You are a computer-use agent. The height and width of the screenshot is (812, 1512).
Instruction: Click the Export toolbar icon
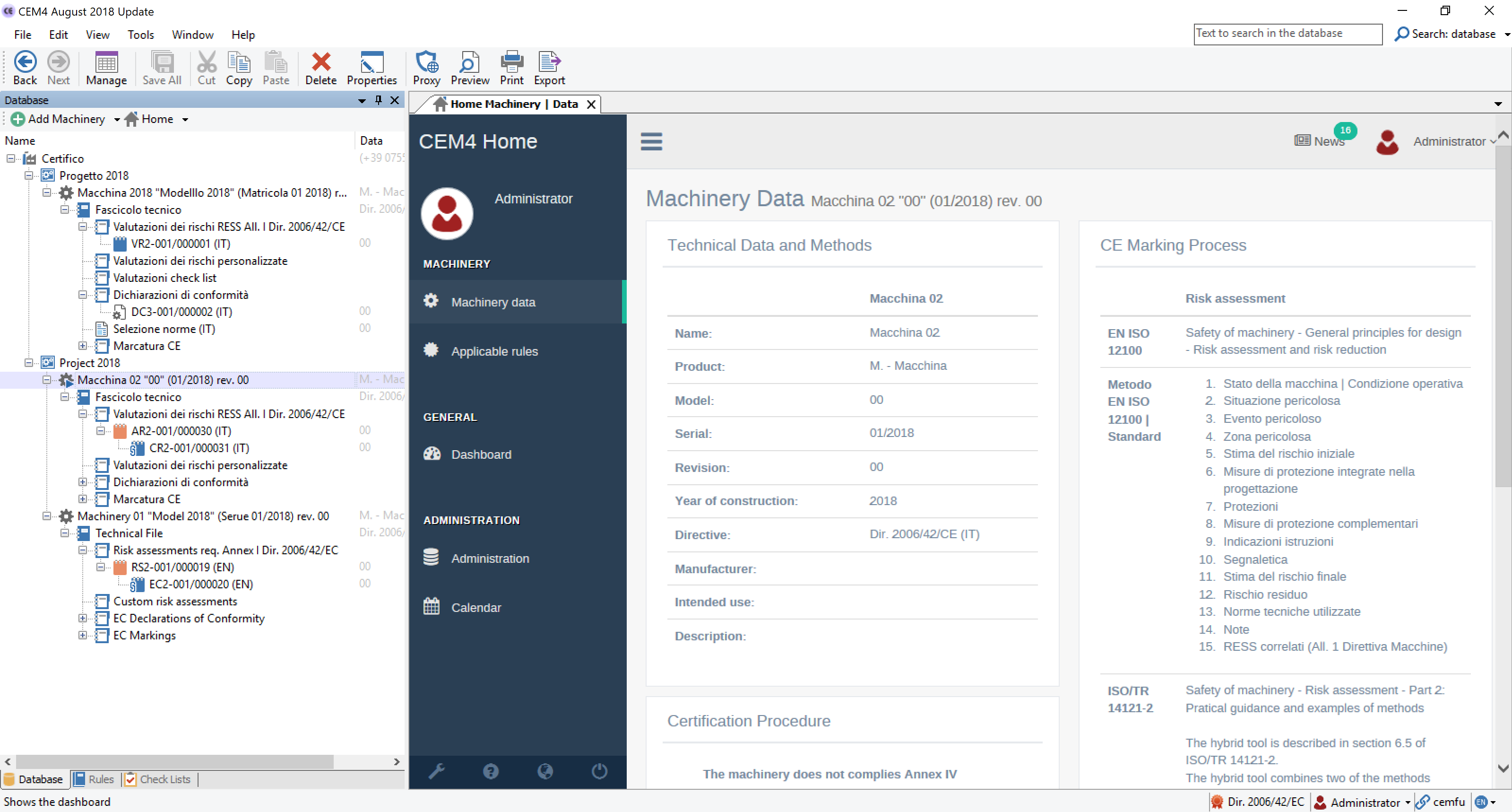pos(549,68)
